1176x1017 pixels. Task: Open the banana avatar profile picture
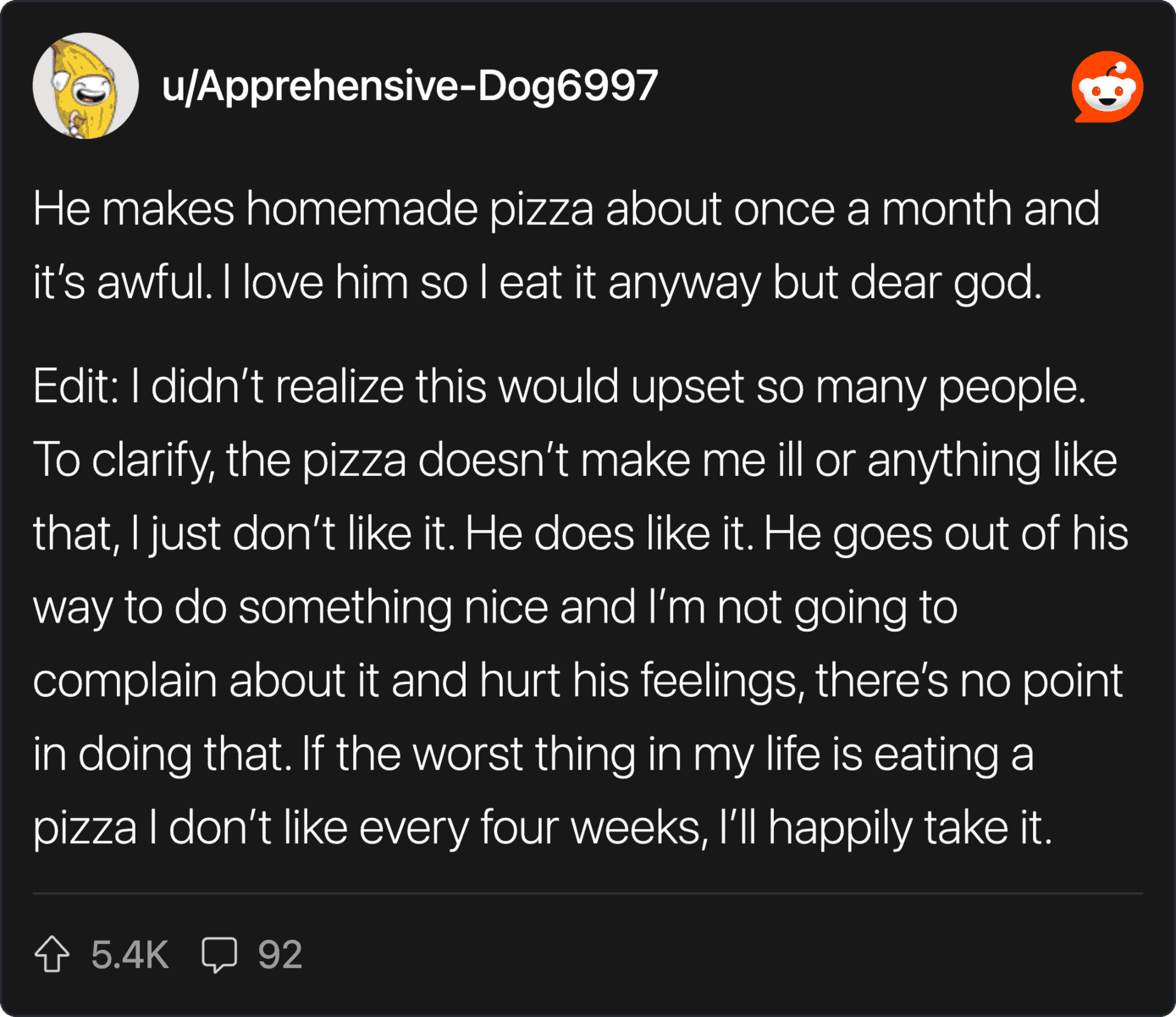coord(86,86)
